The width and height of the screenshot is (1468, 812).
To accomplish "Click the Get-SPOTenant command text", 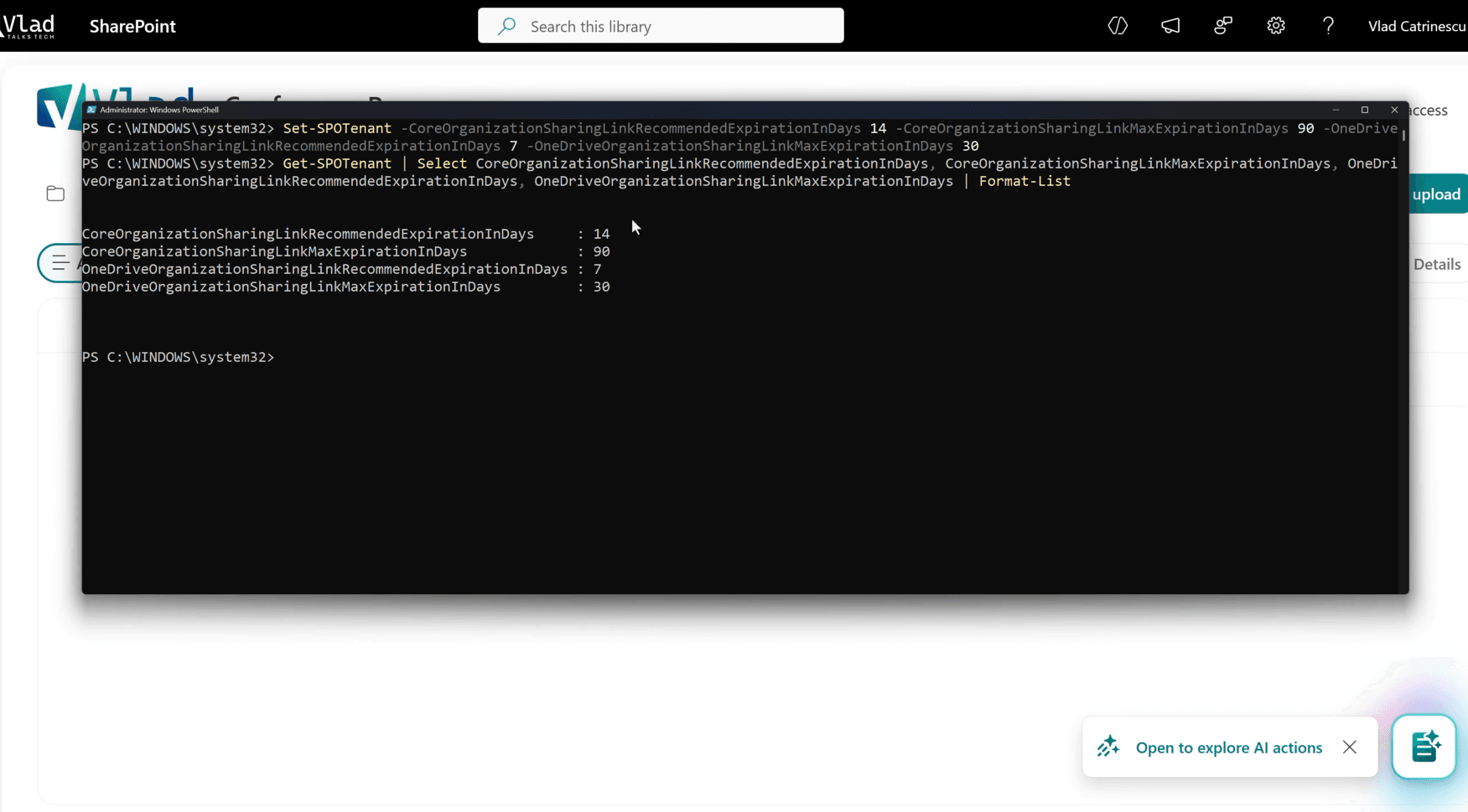I will click(x=337, y=163).
